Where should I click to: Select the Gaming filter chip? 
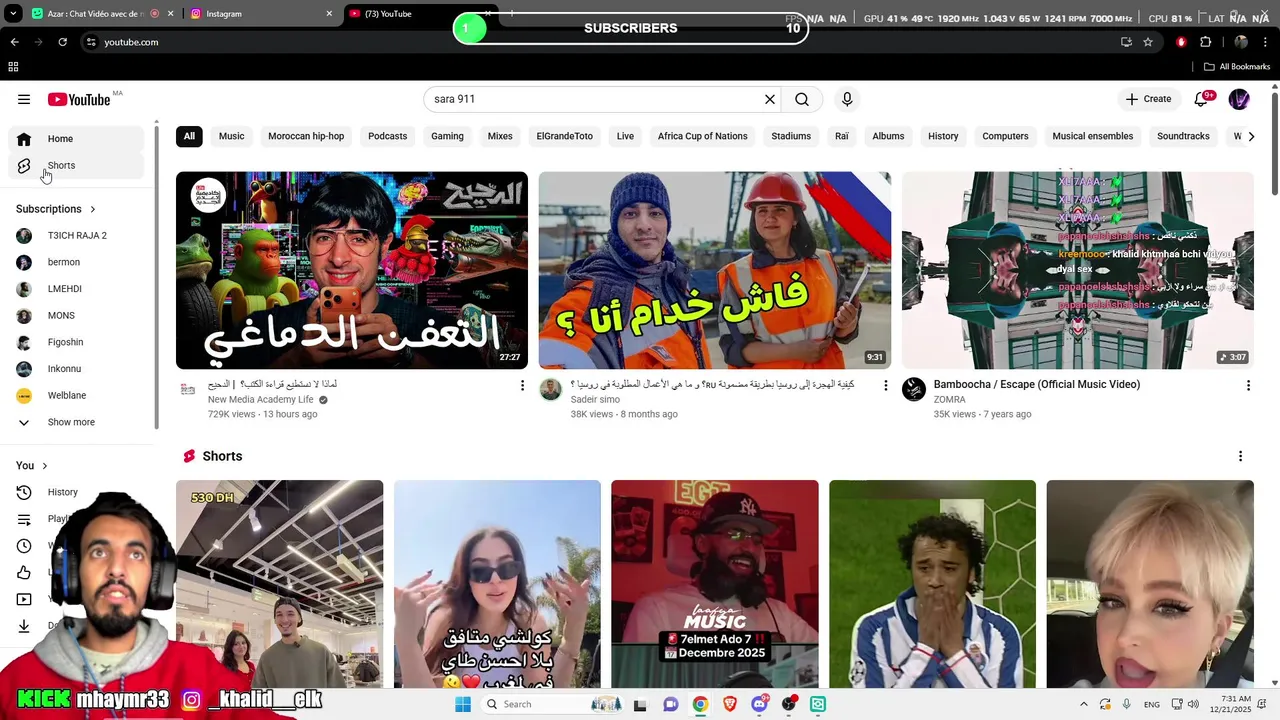pyautogui.click(x=447, y=136)
